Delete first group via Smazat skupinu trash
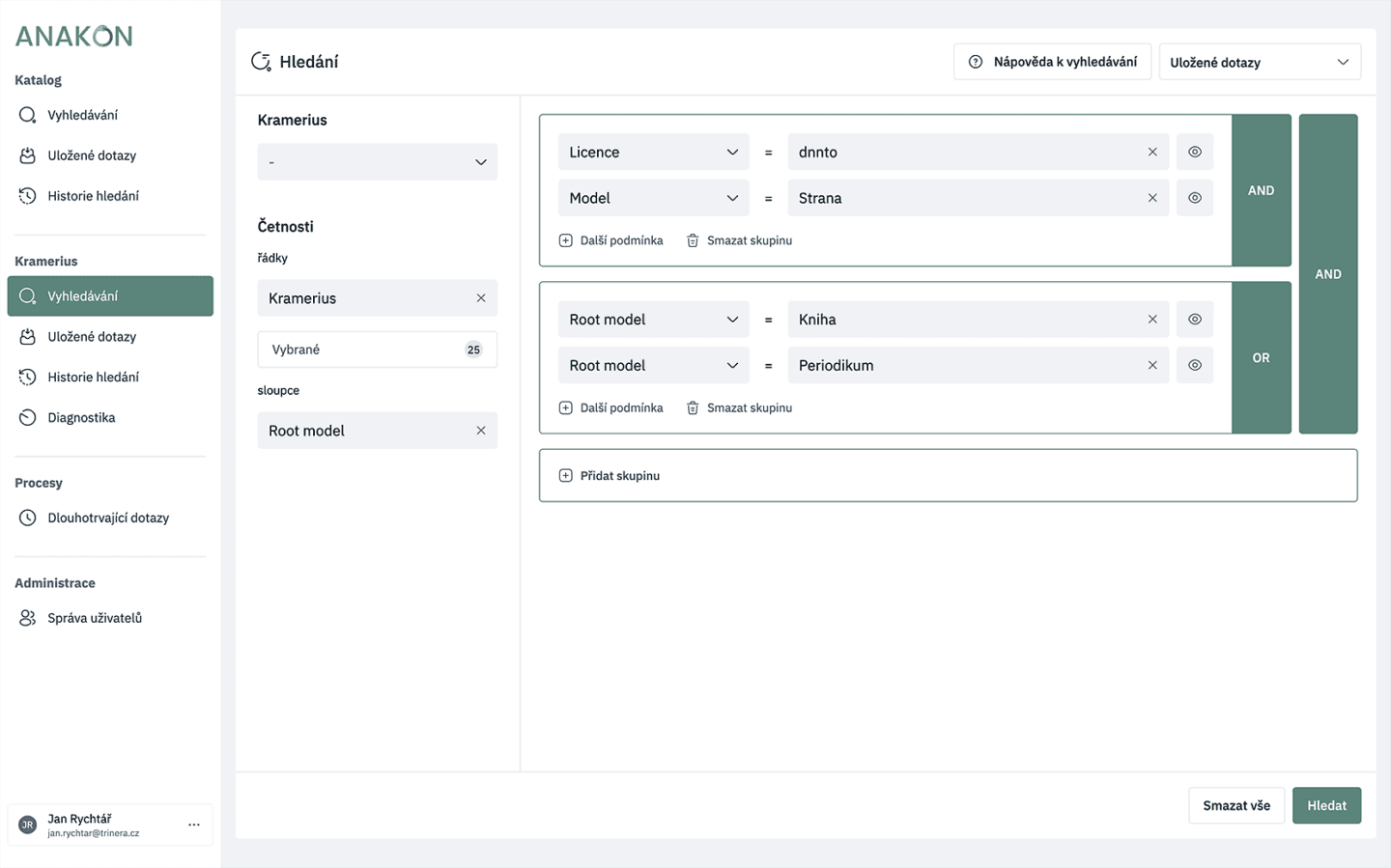Image resolution: width=1391 pixels, height=868 pixels. pos(739,240)
